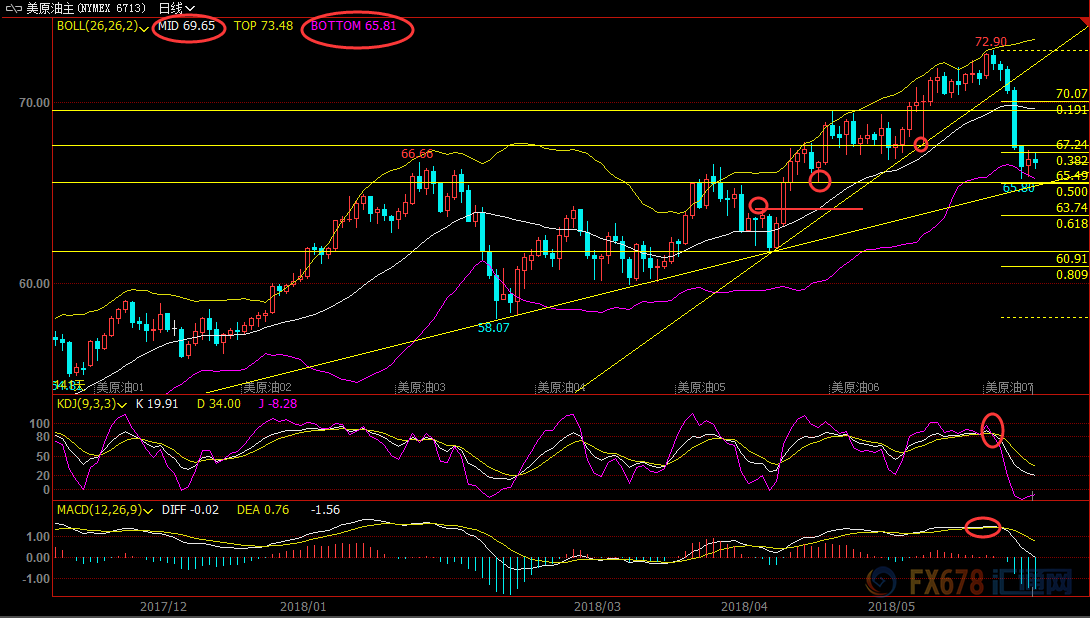Click the 0.809 retracement ratio label
Image resolution: width=1090 pixels, height=618 pixels.
(x=1071, y=275)
